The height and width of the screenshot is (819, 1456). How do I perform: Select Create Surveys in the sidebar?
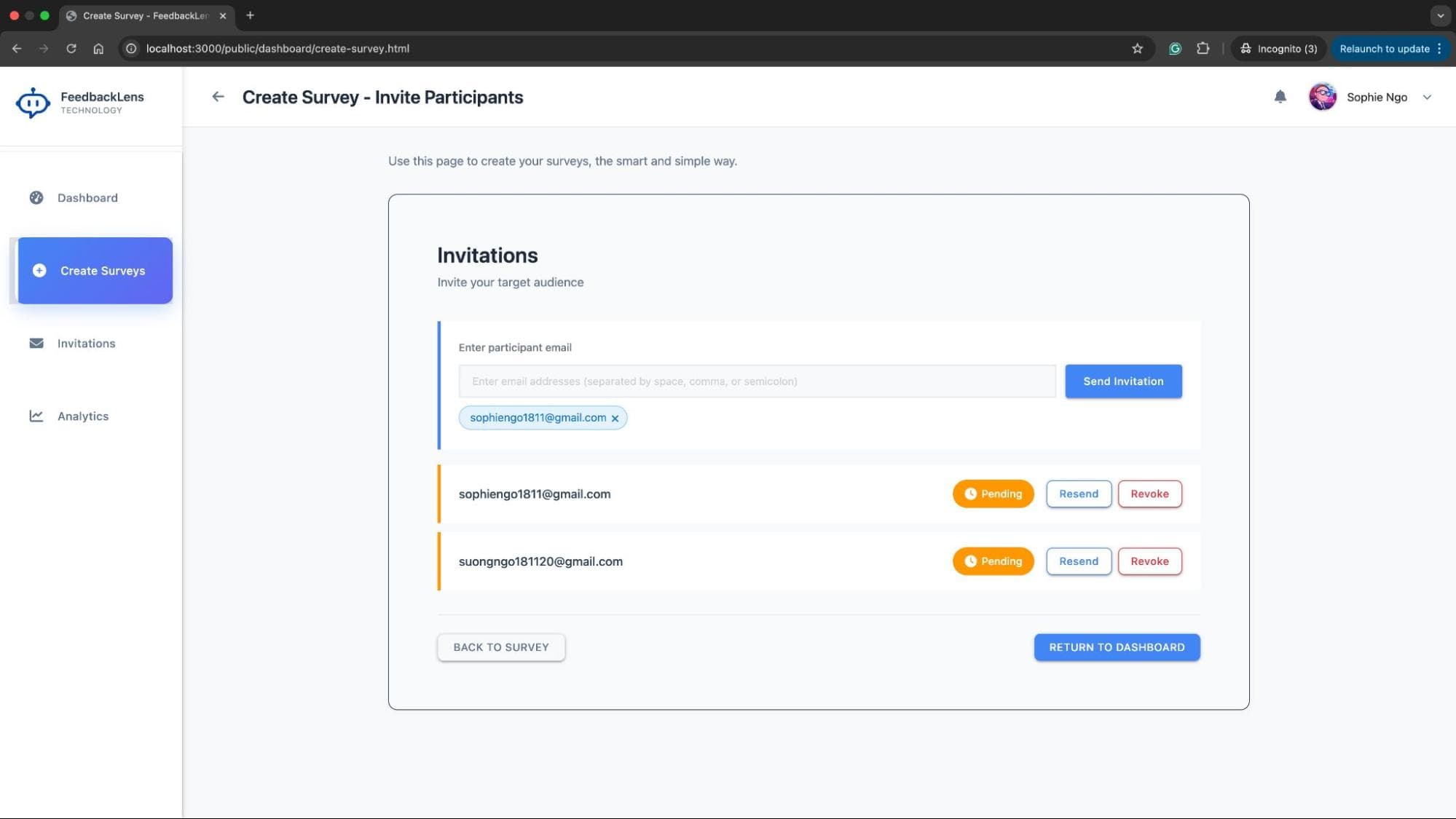pos(95,271)
